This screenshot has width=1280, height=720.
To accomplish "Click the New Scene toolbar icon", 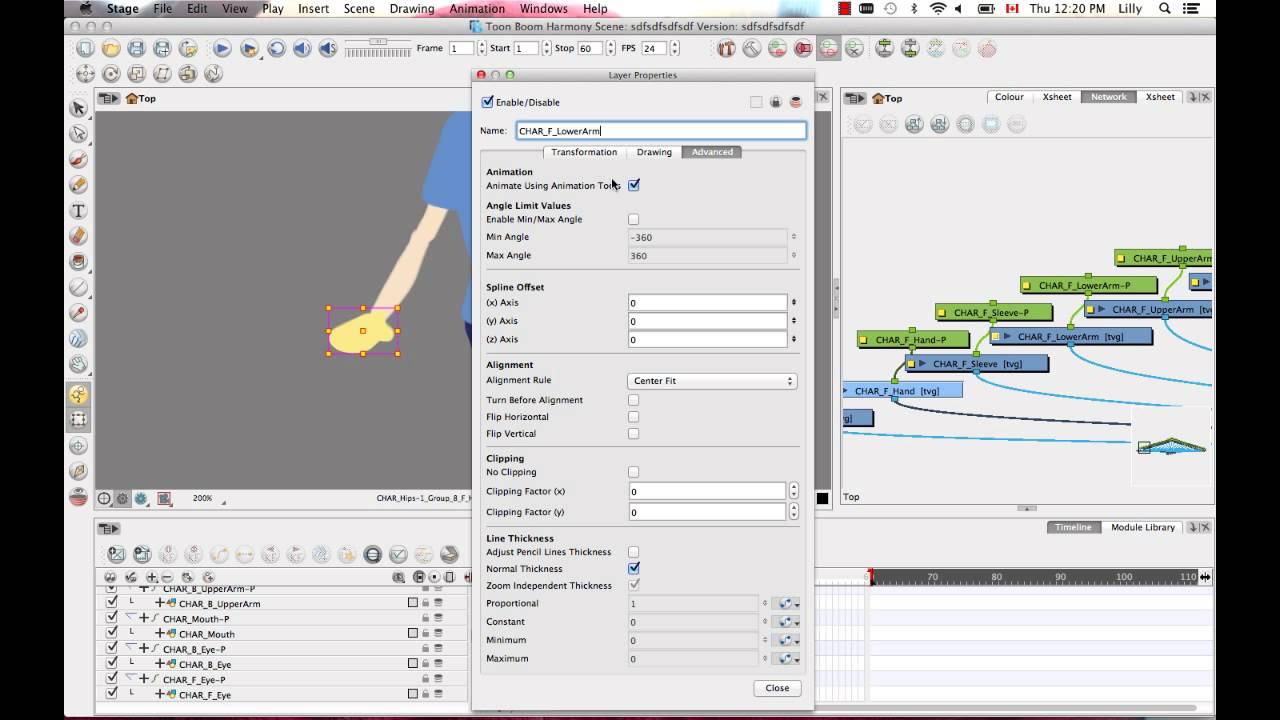I will 86,48.
